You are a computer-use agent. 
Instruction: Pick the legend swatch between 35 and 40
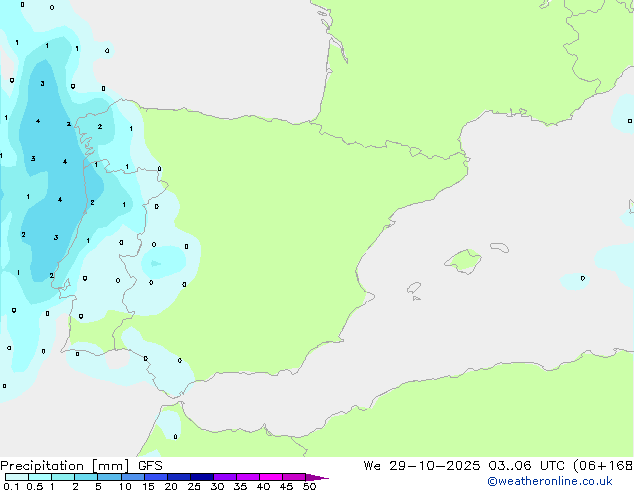(248, 477)
